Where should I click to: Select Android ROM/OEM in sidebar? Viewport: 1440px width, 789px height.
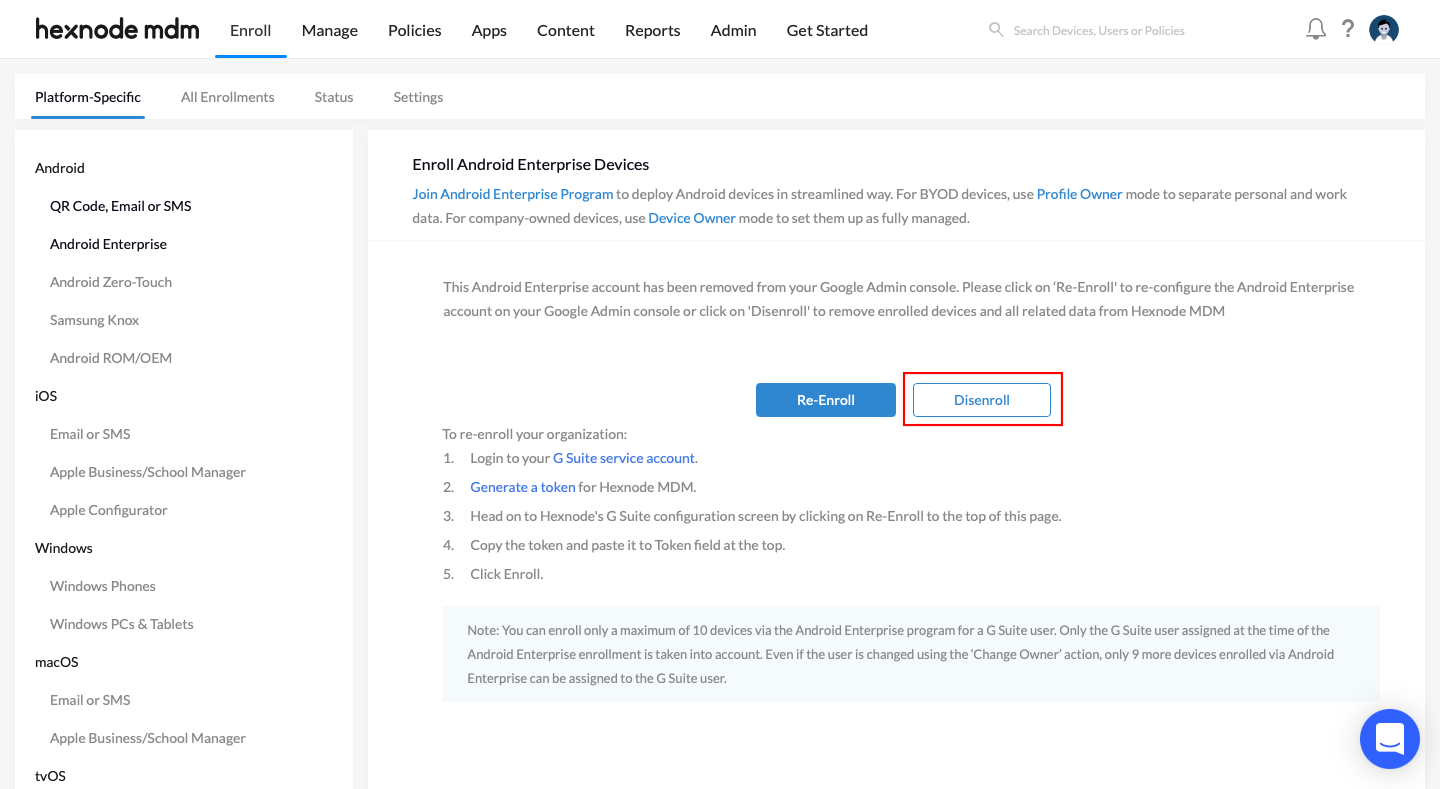111,358
